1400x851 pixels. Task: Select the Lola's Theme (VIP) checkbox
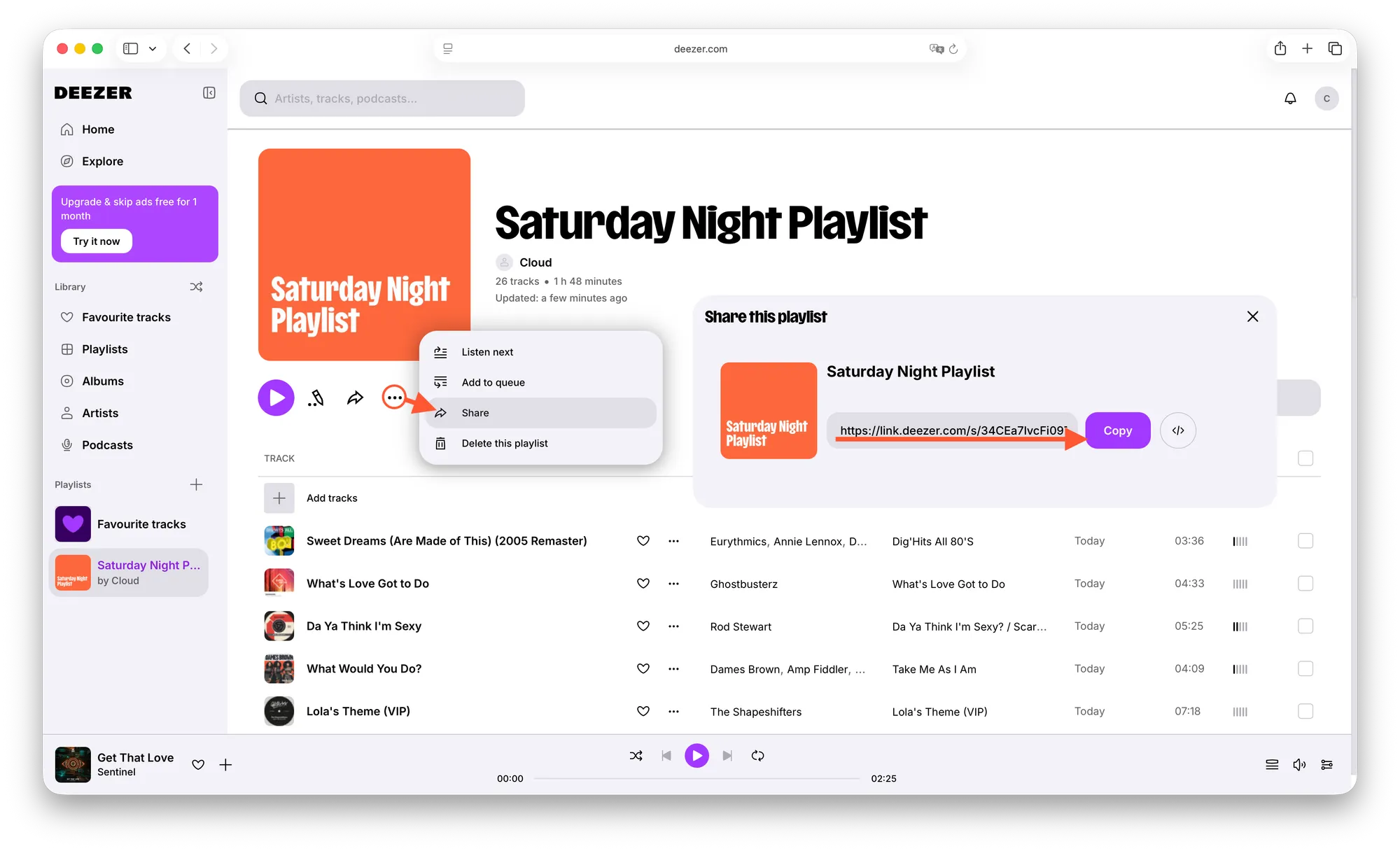[x=1305, y=712]
